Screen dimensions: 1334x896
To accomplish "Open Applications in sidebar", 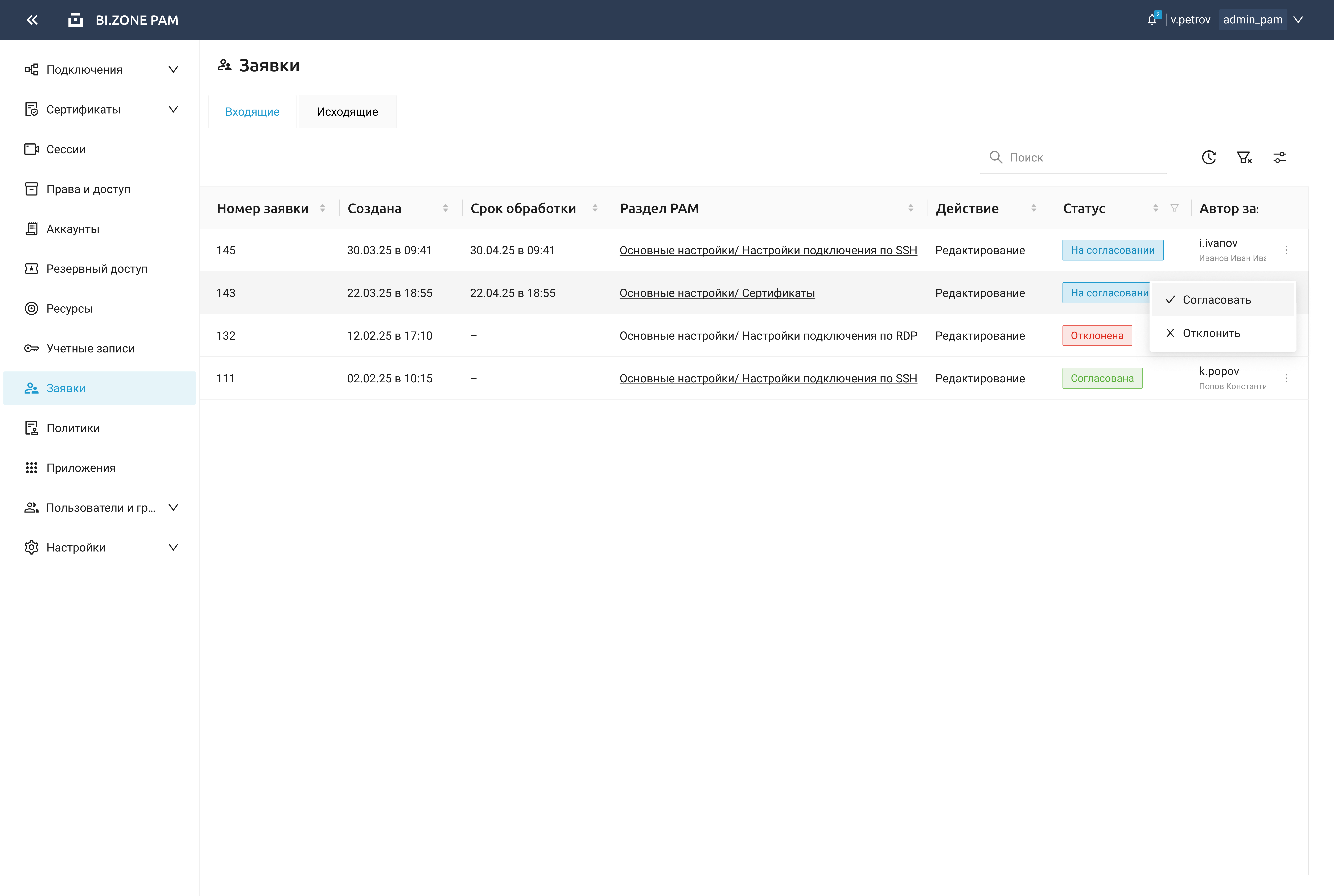I will 81,468.
